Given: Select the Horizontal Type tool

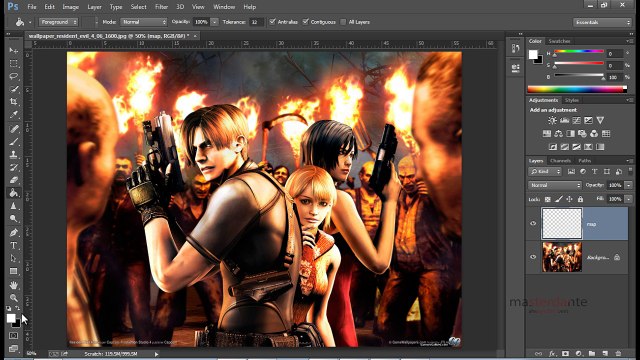Looking at the screenshot, I should click(13, 246).
